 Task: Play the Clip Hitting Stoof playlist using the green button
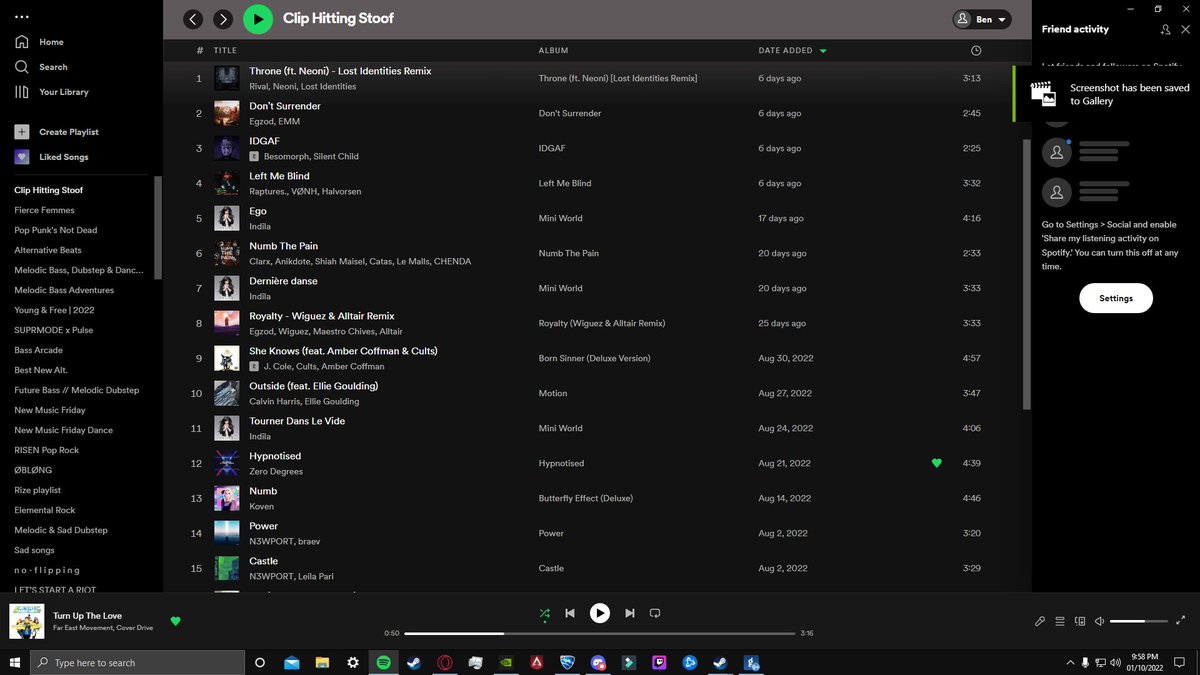(258, 18)
